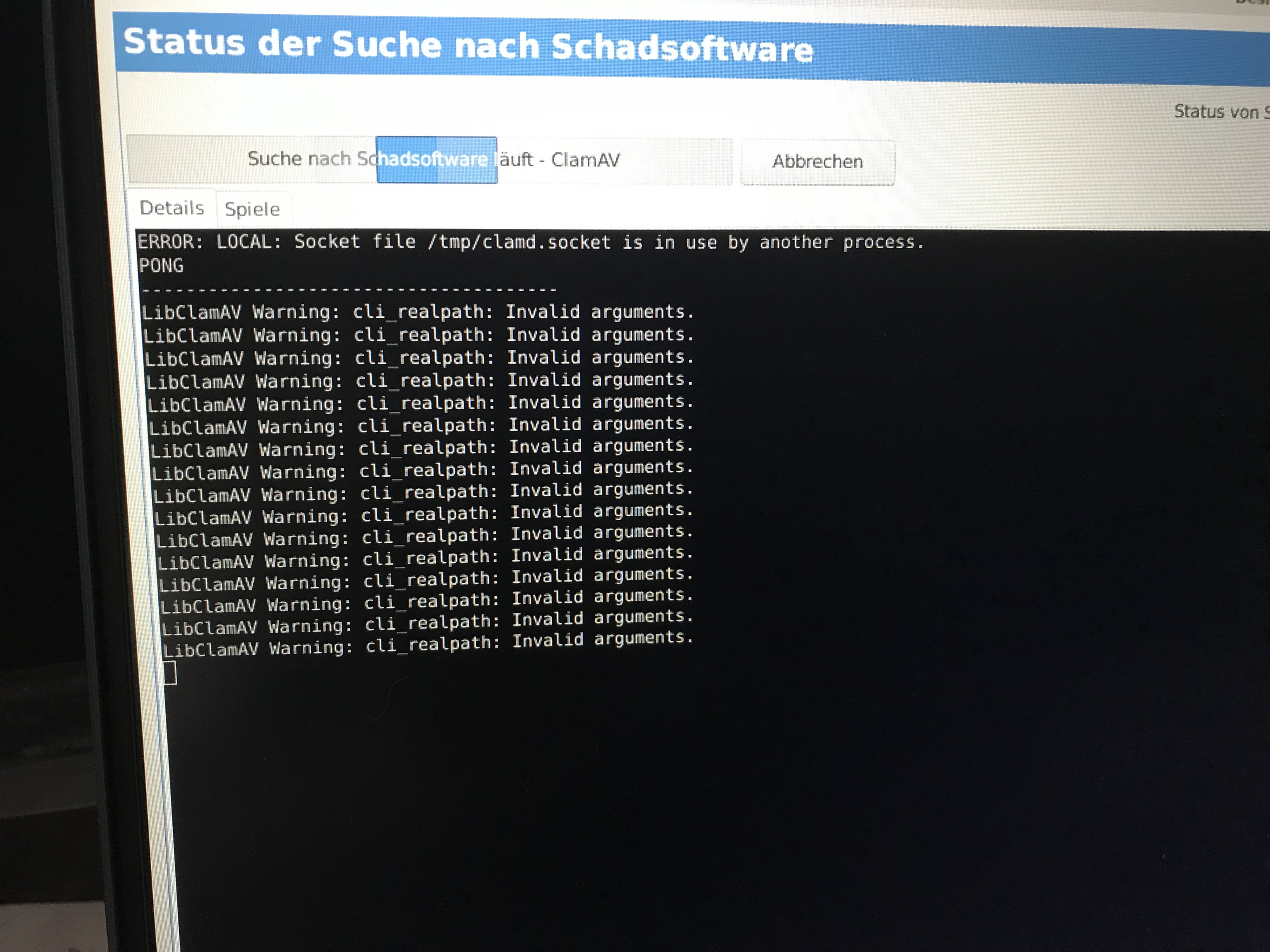The width and height of the screenshot is (1270, 952).
Task: Click the last LibClamAV Warning line
Action: [x=428, y=645]
